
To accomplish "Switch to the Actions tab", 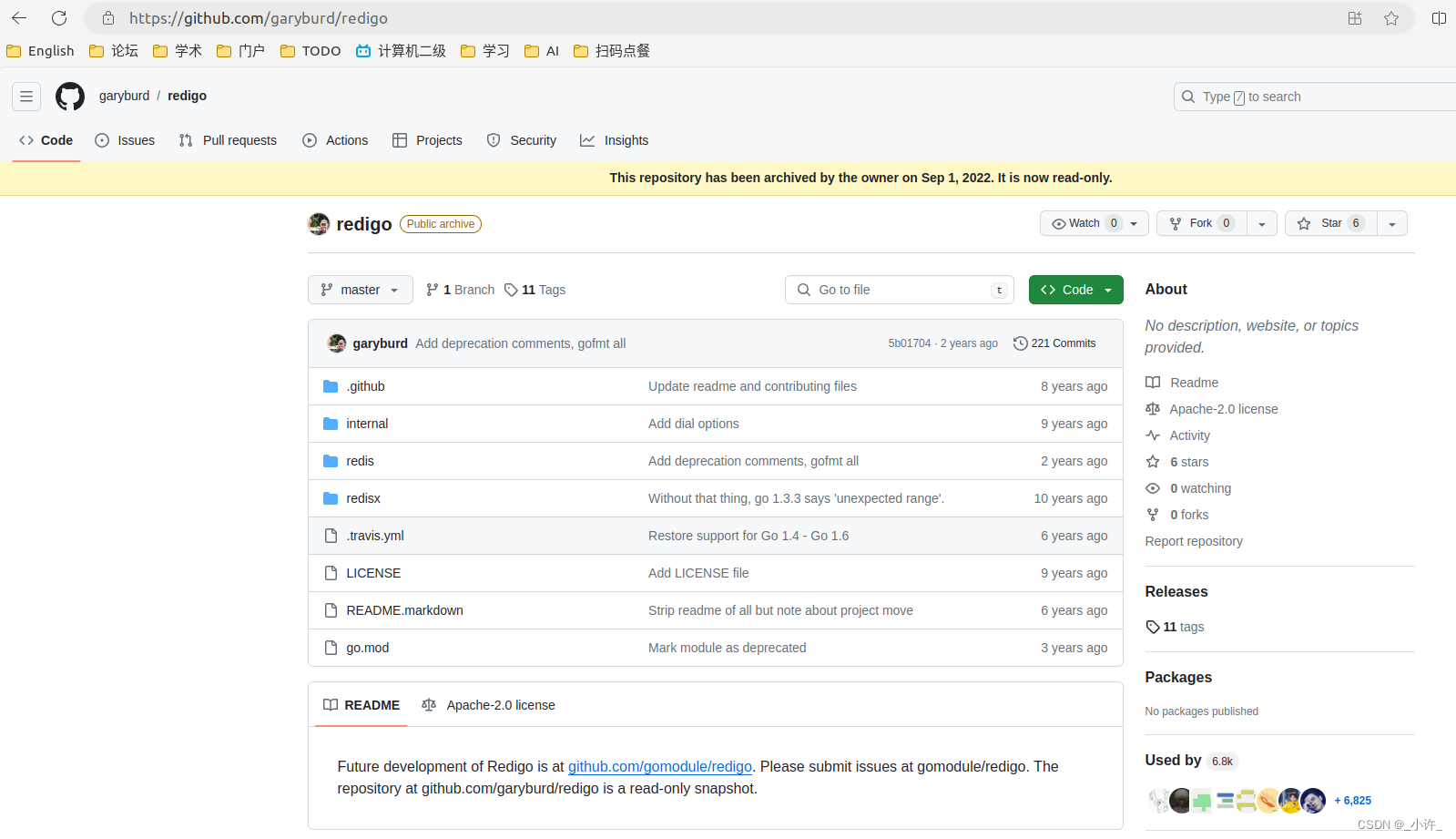I will click(335, 140).
